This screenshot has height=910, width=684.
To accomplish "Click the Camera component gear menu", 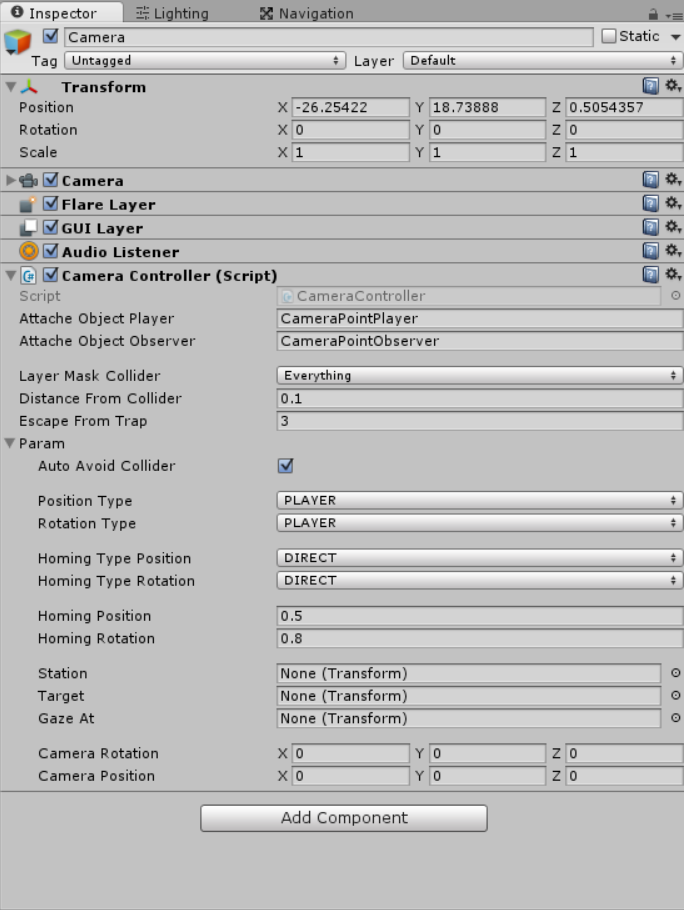I will point(673,180).
